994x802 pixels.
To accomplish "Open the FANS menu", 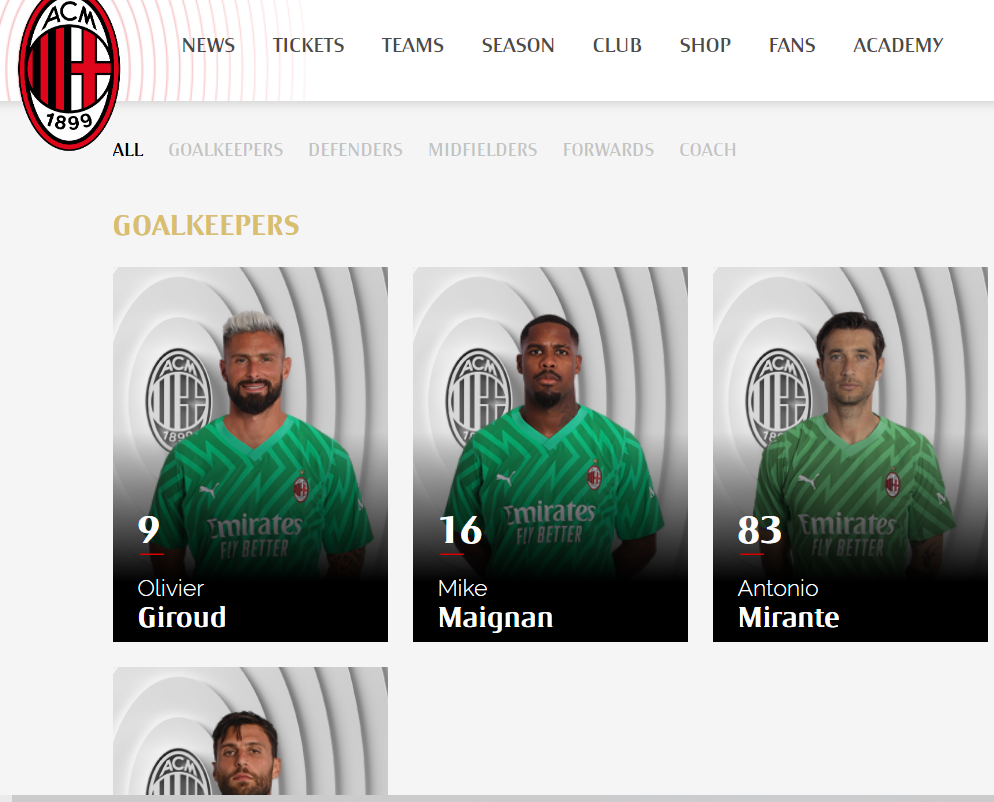I will click(x=792, y=45).
